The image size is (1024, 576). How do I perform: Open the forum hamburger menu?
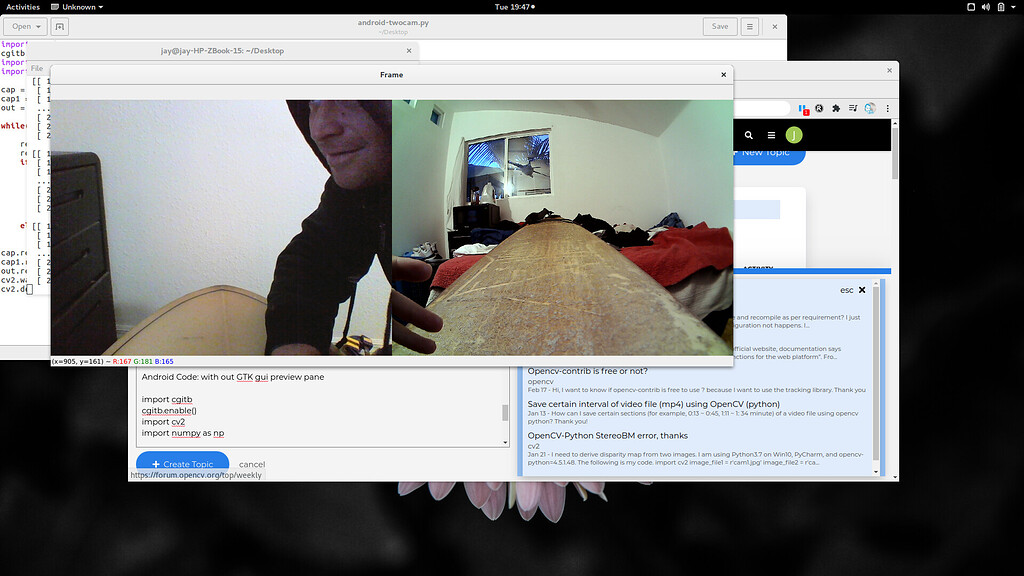pos(770,134)
